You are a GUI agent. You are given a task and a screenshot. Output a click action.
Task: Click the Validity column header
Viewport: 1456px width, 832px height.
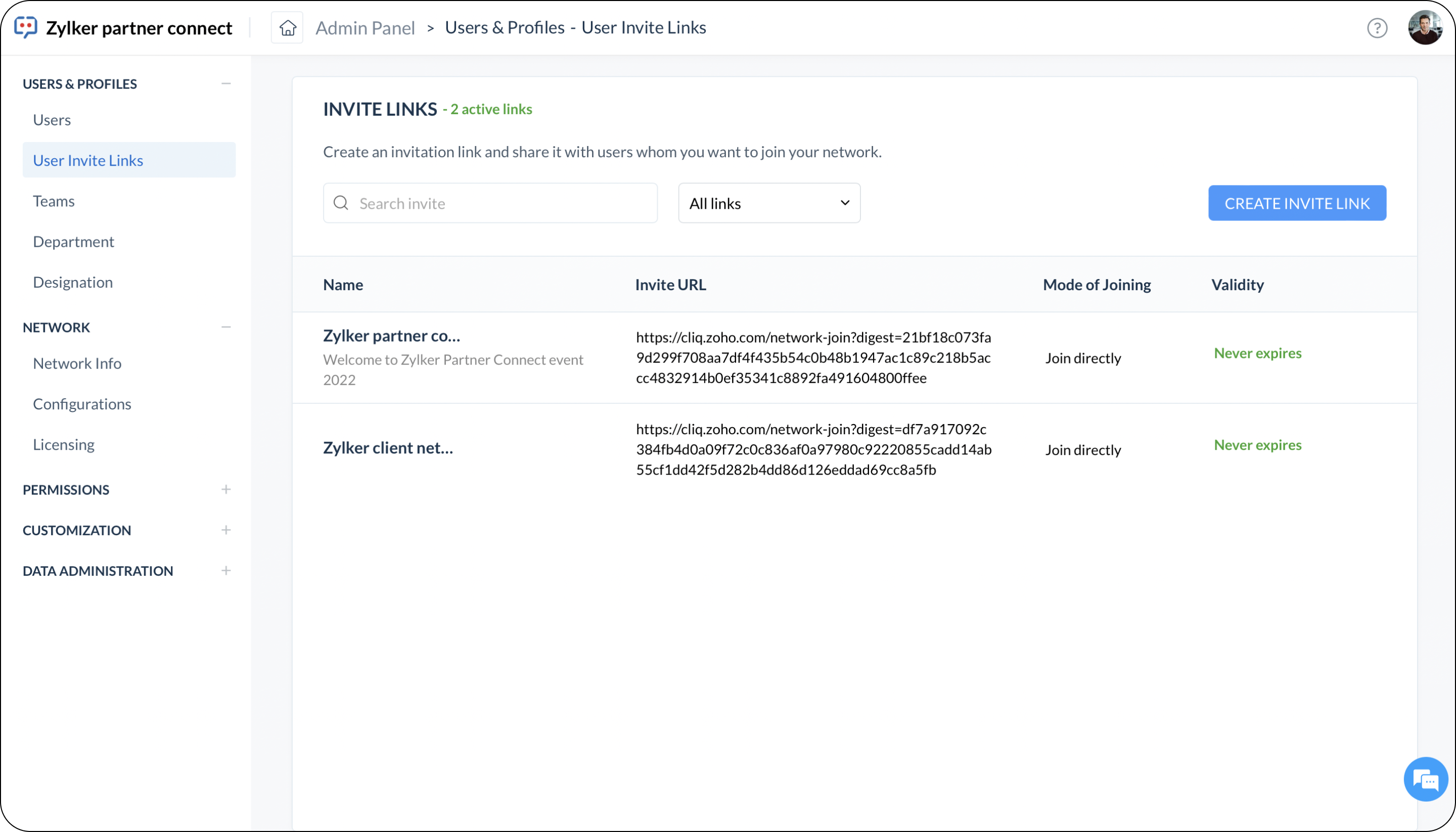(x=1238, y=285)
